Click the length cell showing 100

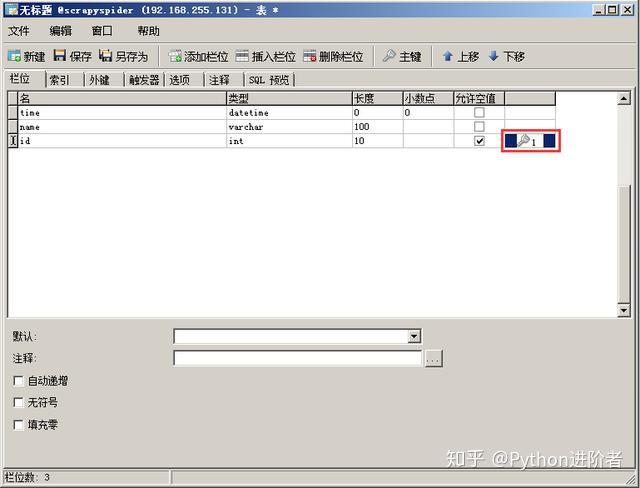pos(378,127)
